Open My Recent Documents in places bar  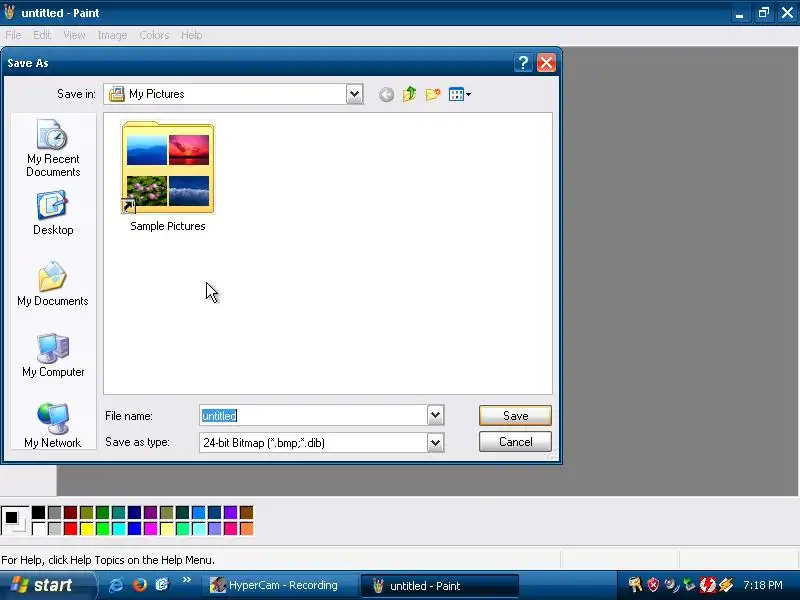coord(53,148)
